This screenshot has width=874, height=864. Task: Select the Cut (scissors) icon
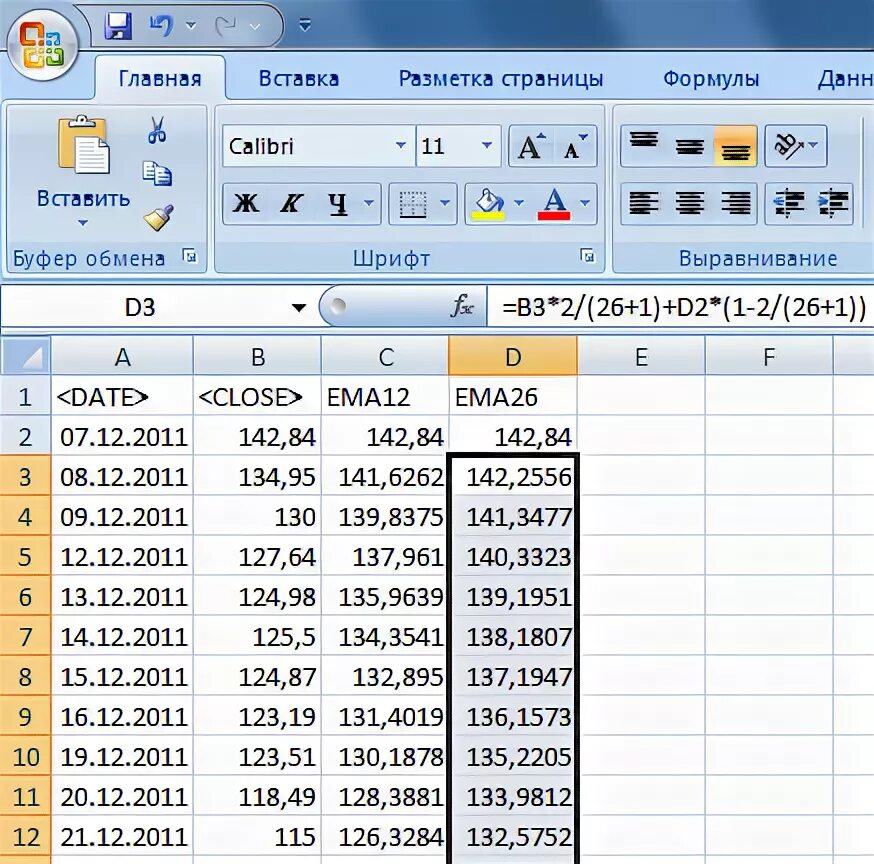[157, 131]
